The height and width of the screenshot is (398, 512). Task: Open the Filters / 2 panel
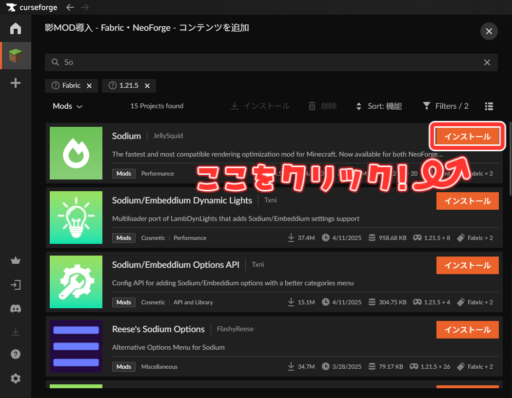pyautogui.click(x=445, y=106)
